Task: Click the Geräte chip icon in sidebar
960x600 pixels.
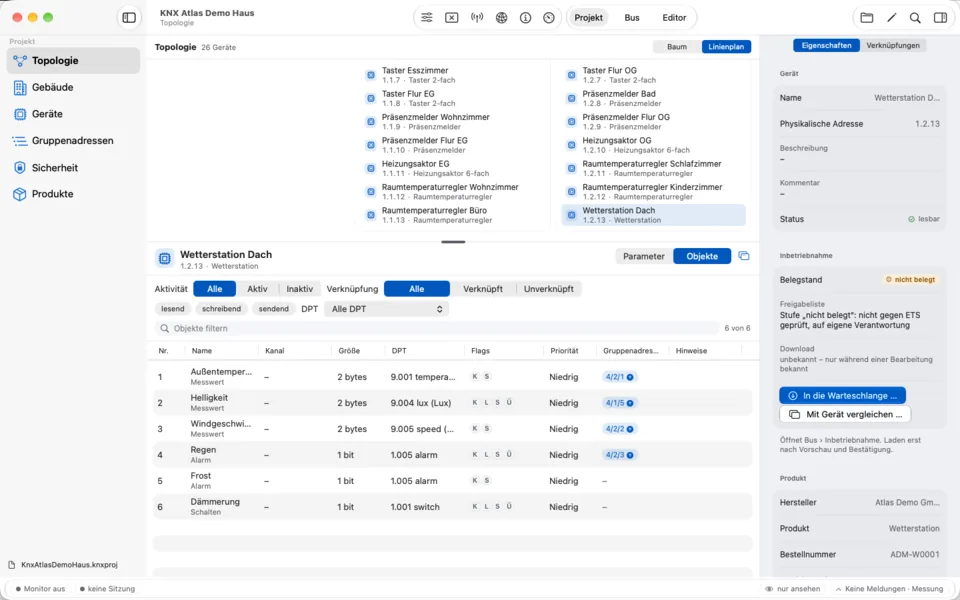Action: [20, 114]
